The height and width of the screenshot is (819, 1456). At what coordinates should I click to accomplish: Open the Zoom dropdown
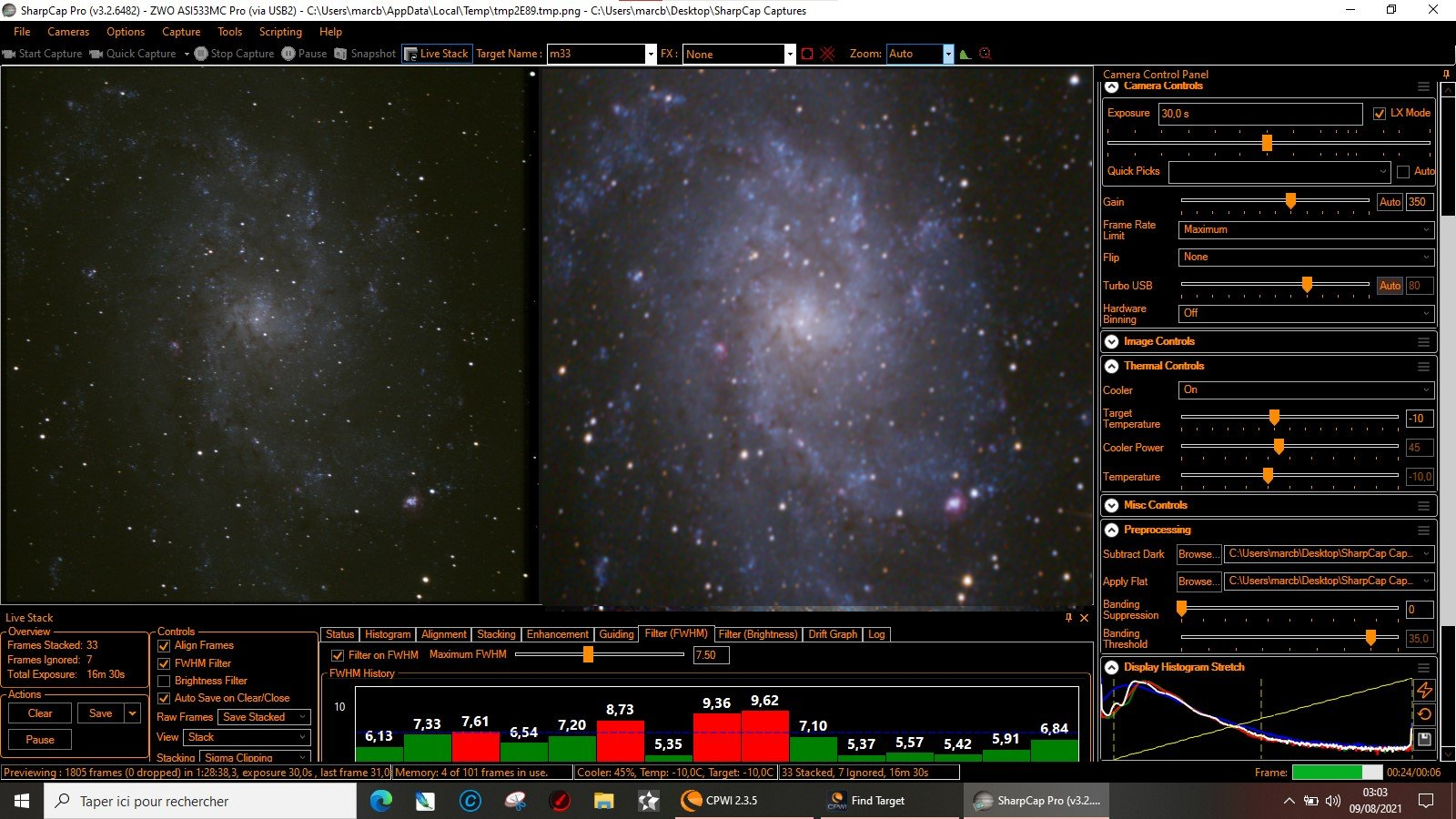[948, 55]
